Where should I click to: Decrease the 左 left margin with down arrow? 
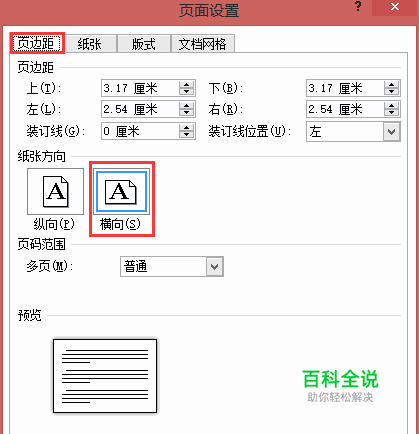point(187,113)
